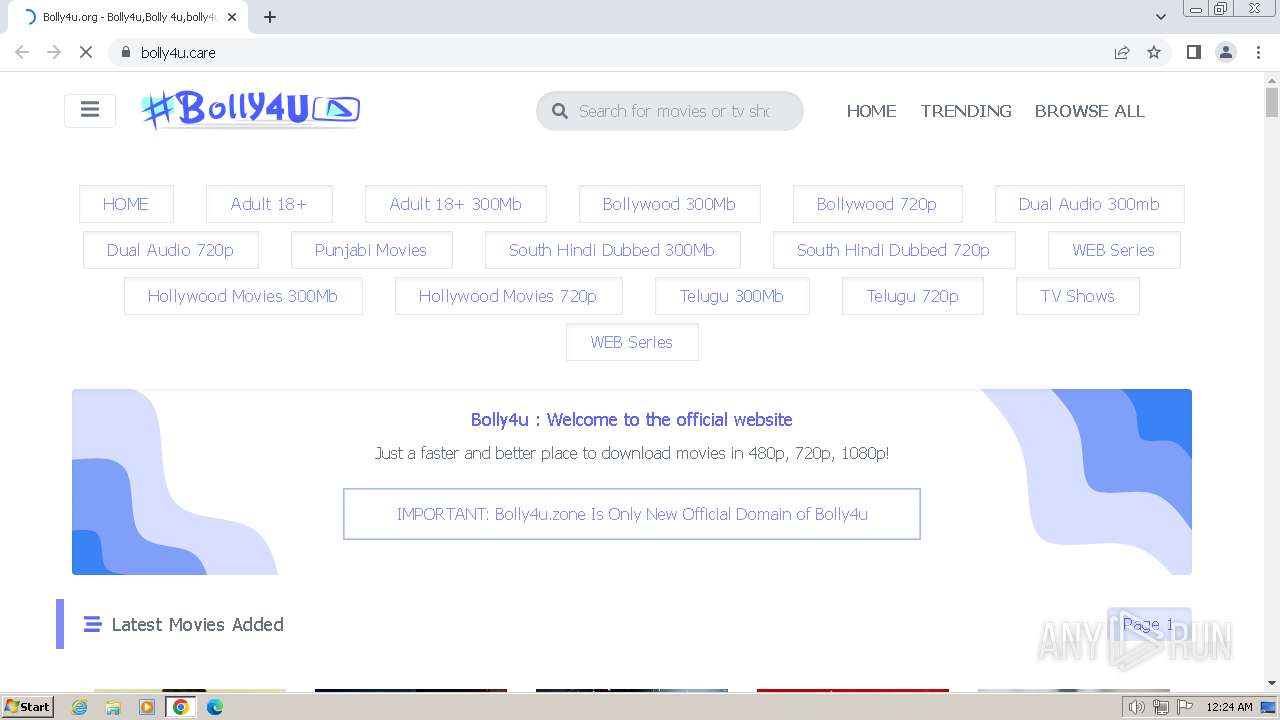
Task: Open BROWSE ALL in top navigation
Action: [1089, 111]
